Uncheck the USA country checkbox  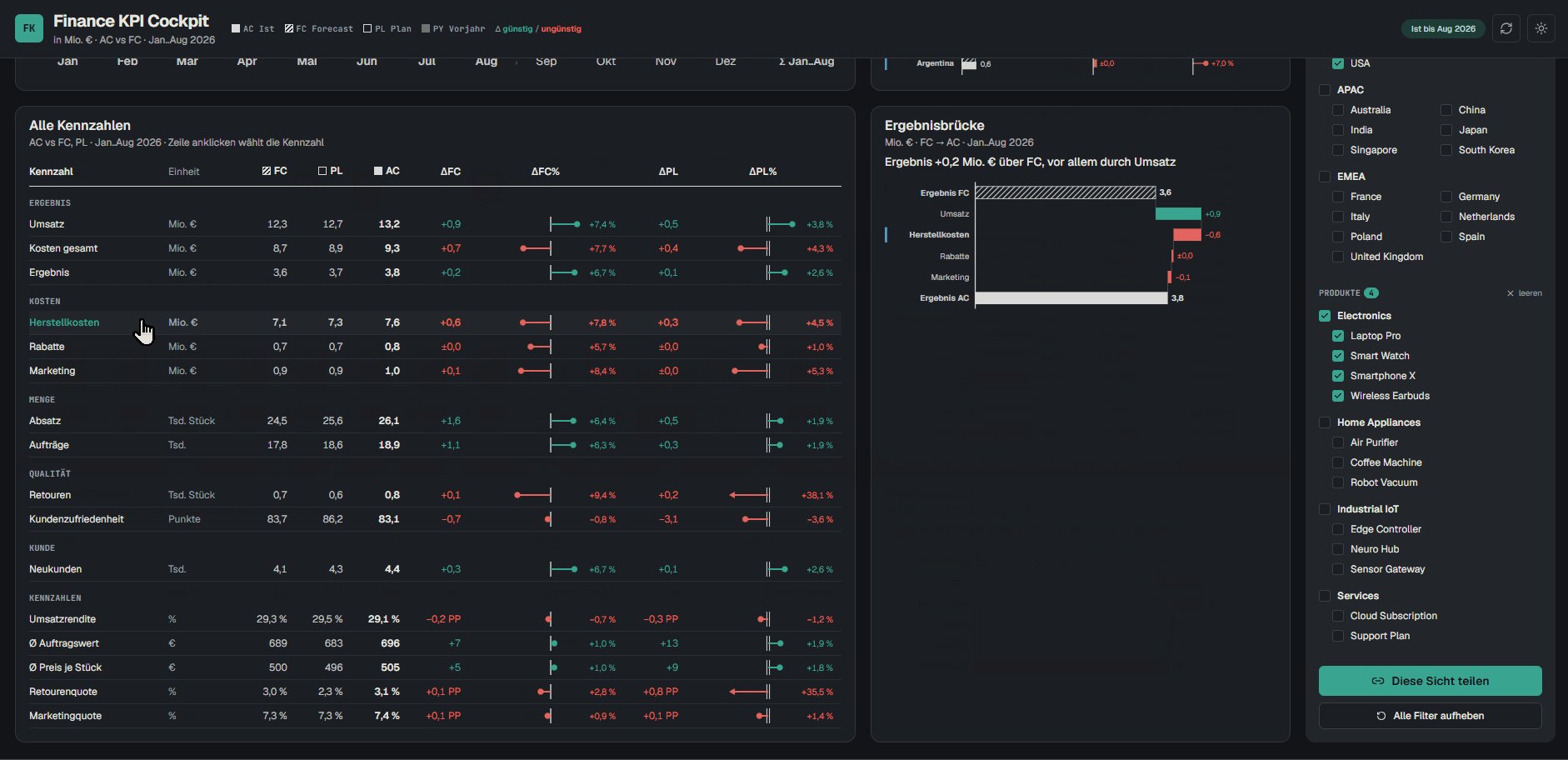(1338, 63)
